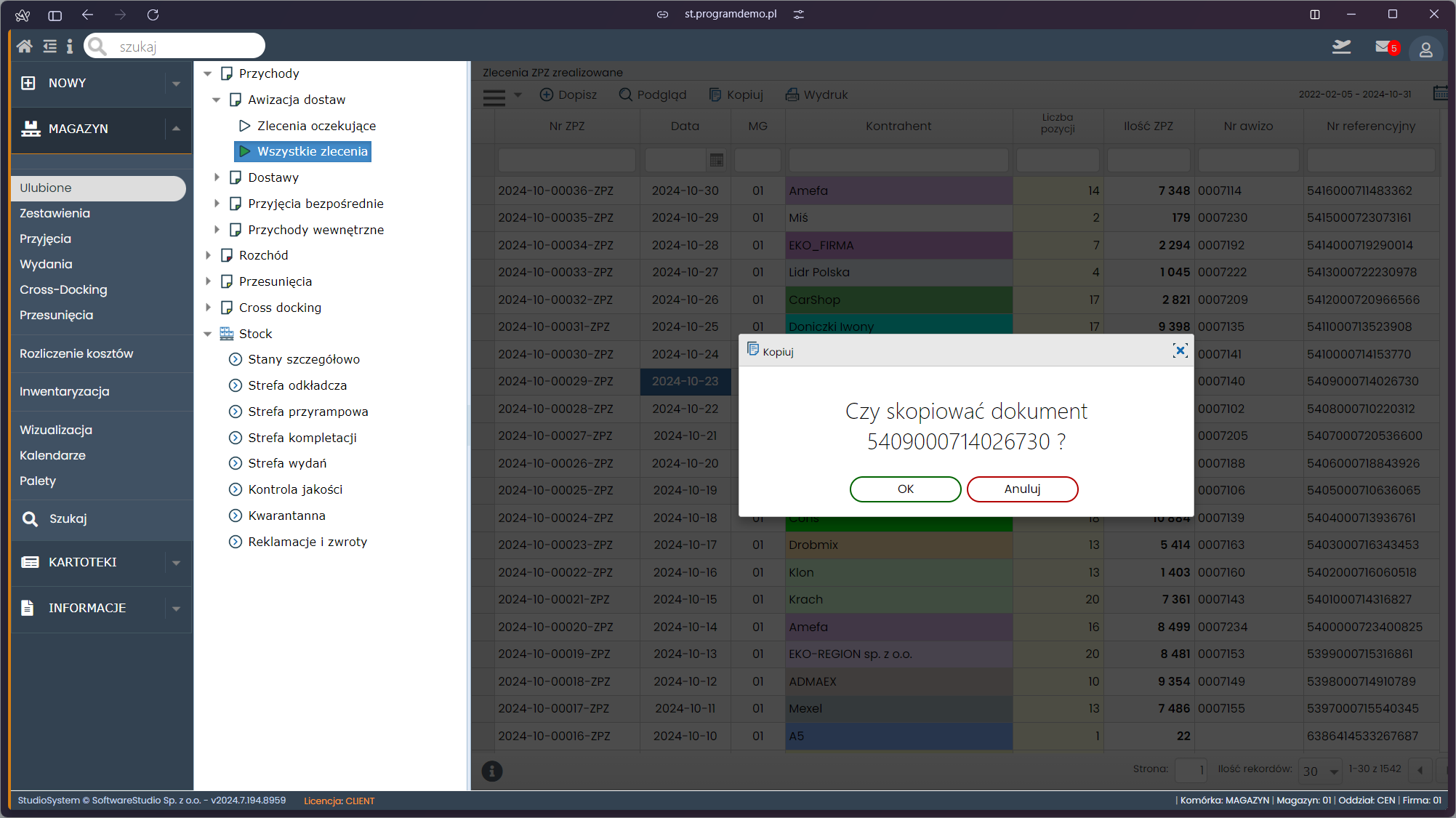Screen dimensions: 1456x818
Task: Open the dropdown arrow beside hamburger menu
Action: click(x=518, y=95)
